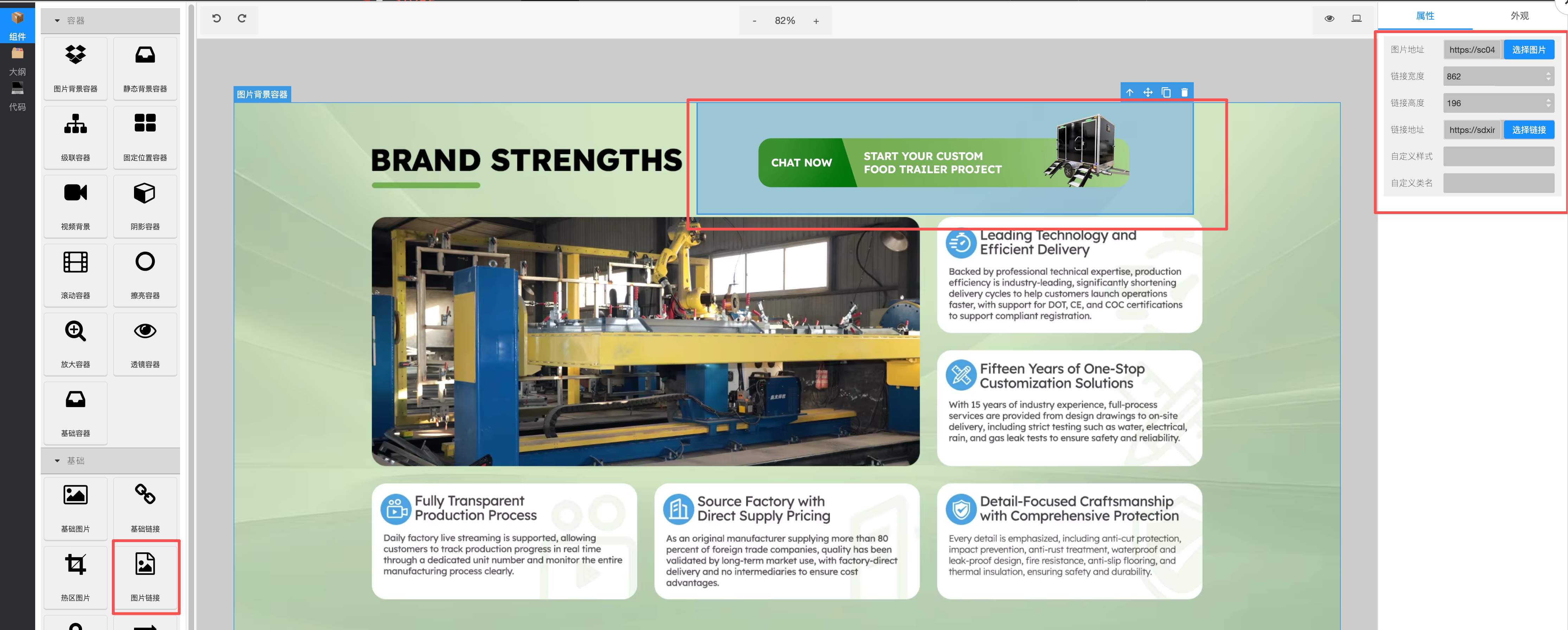Viewport: 1568px width, 630px height.
Task: Click the speed icon beside Leading Technology
Action: coord(961,244)
